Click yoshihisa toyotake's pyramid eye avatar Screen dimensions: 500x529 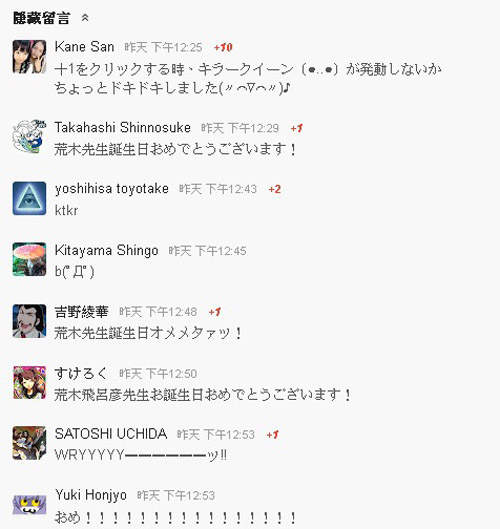click(29, 198)
